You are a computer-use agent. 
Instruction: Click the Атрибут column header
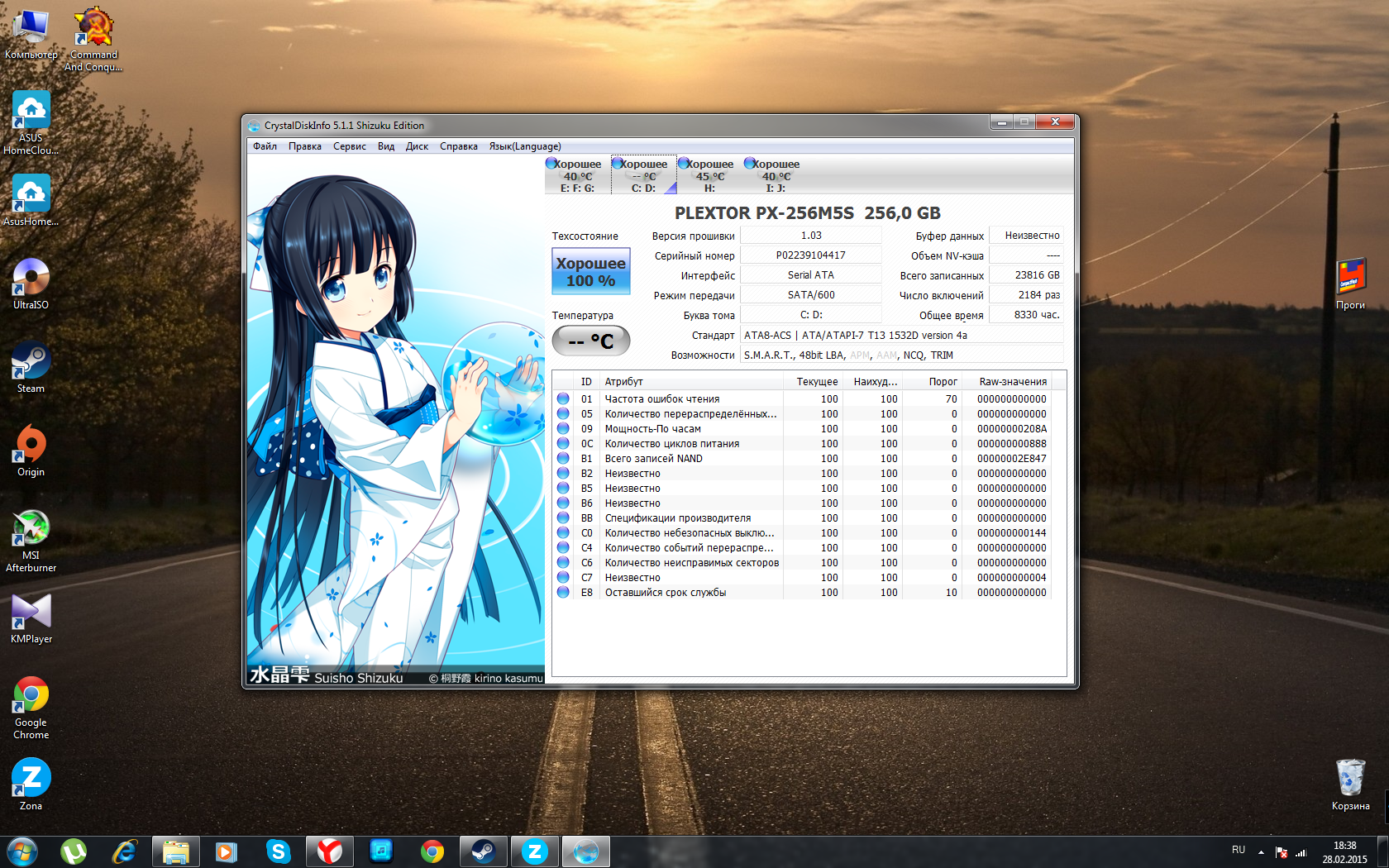pos(692,382)
